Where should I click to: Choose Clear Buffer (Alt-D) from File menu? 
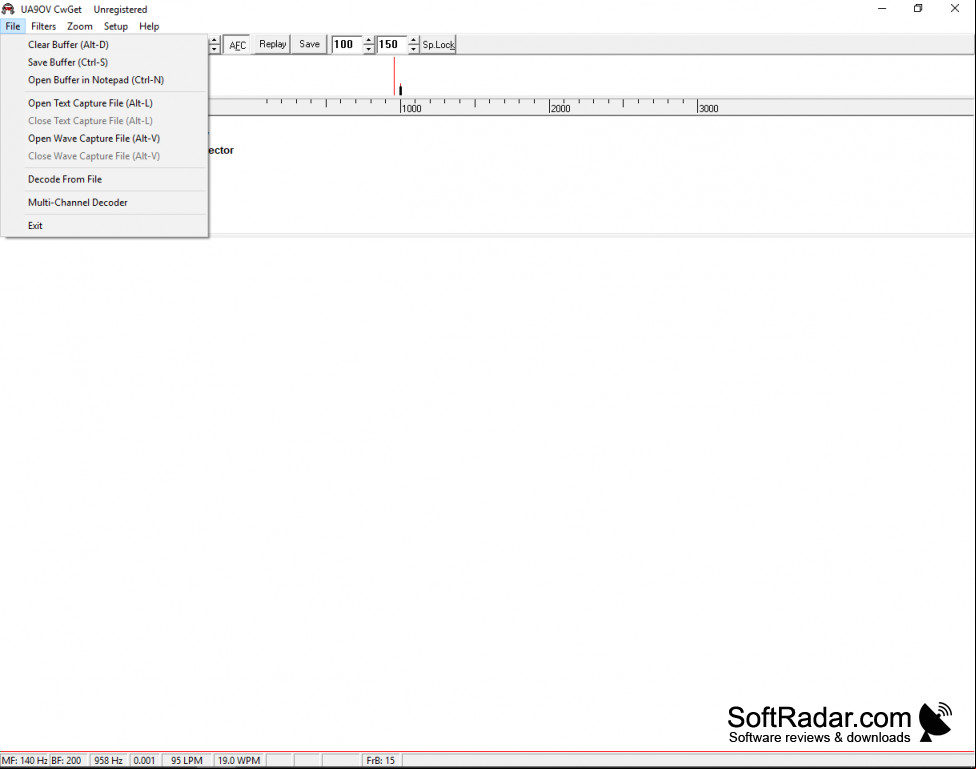pyautogui.click(x=104, y=45)
